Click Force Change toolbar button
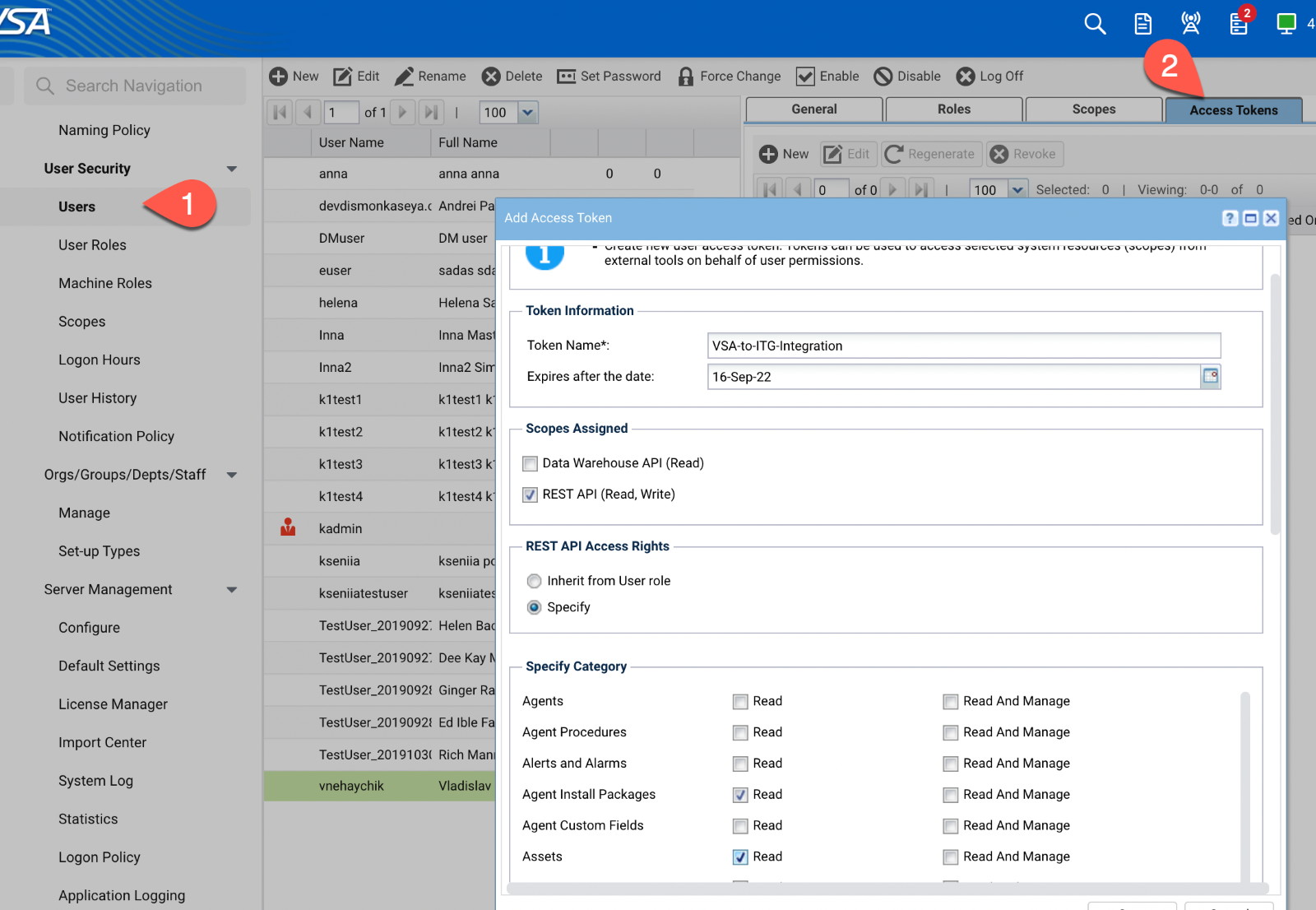Image resolution: width=1316 pixels, height=910 pixels. click(729, 77)
